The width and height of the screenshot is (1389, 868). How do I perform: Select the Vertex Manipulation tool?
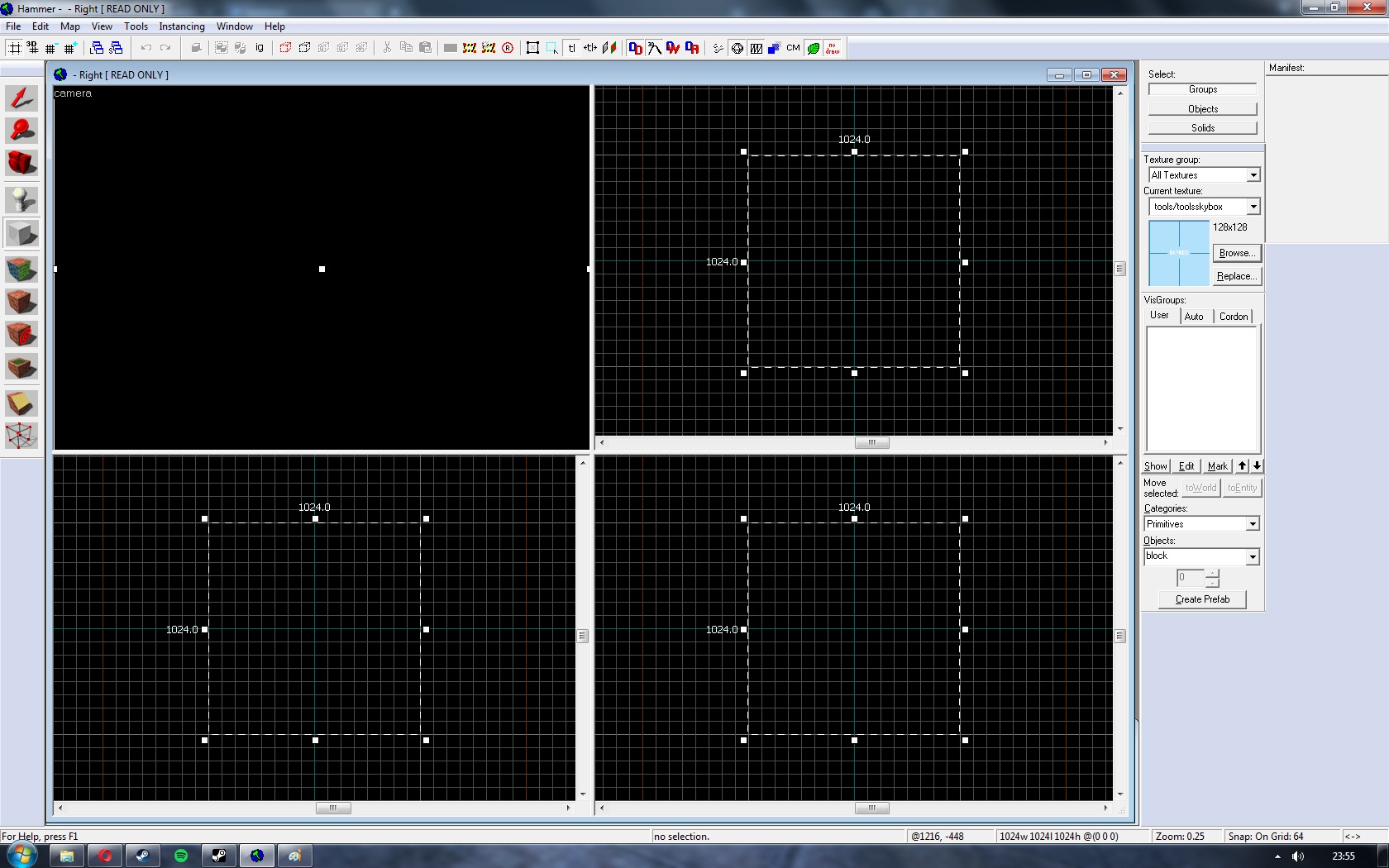pos(21,436)
